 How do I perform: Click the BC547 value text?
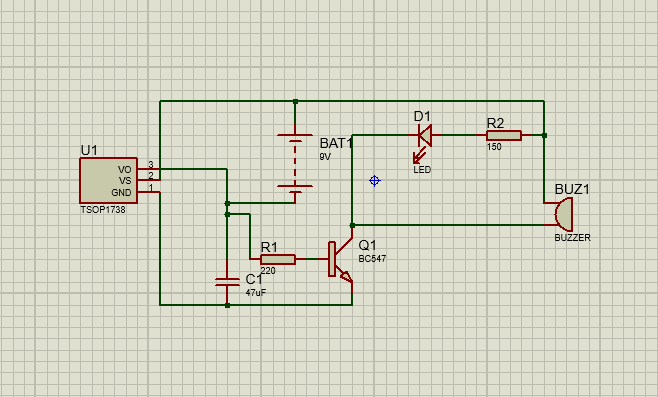click(x=372, y=259)
